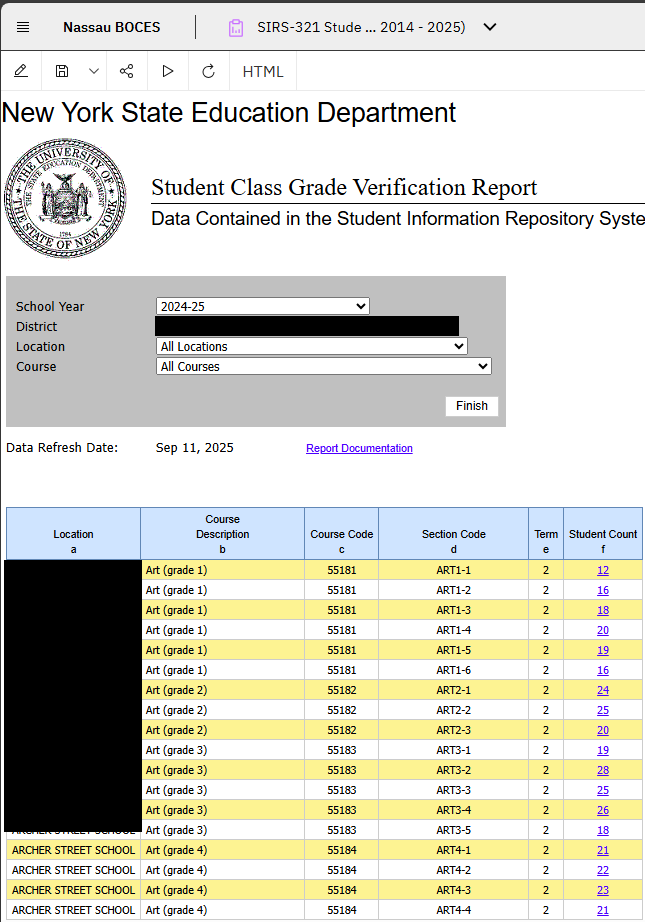Open the All Locations dropdown
Image resolution: width=645 pixels, height=922 pixels.
[312, 346]
